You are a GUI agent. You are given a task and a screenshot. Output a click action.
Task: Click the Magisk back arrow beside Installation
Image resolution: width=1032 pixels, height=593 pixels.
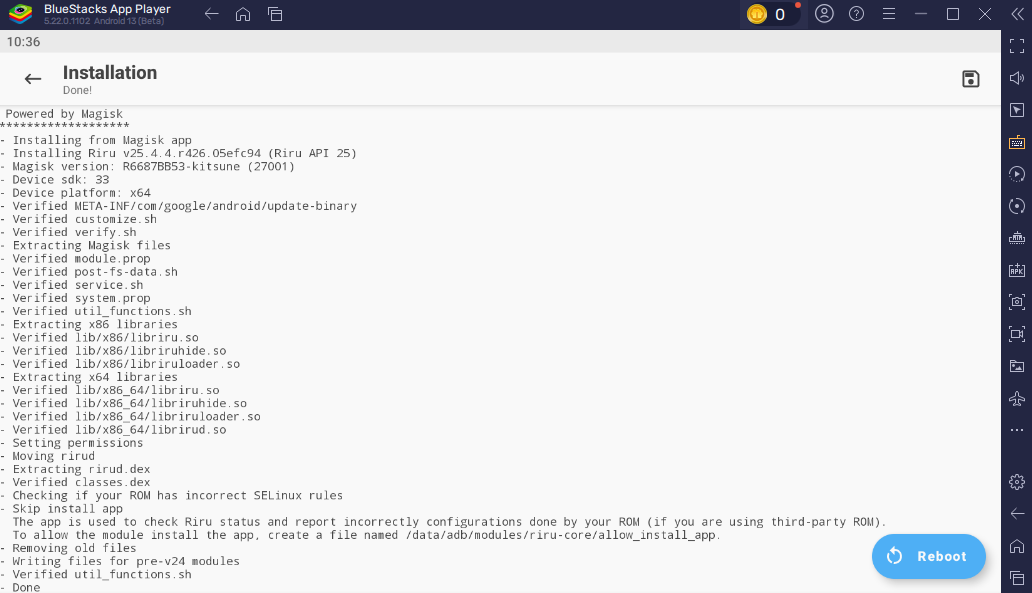[x=33, y=79]
